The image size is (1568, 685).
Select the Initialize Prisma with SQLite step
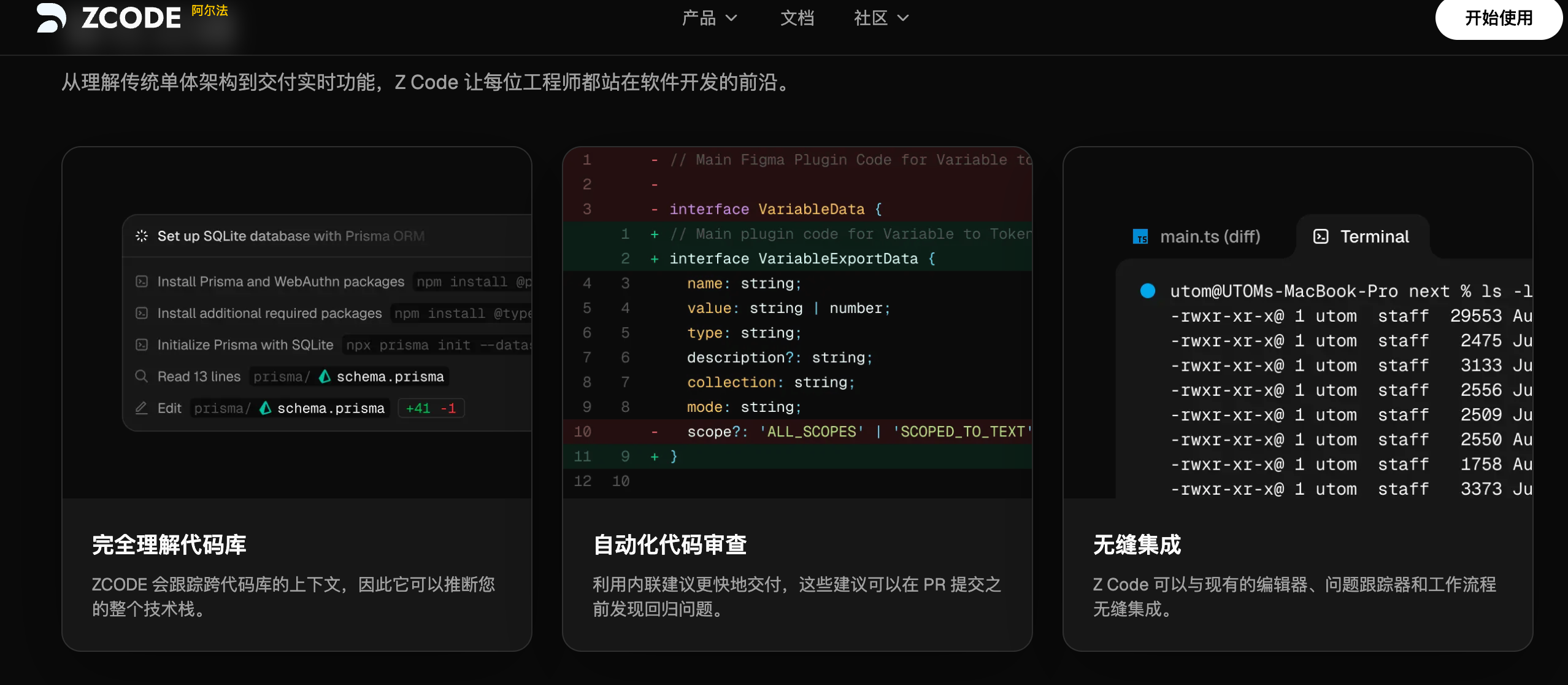[x=245, y=344]
